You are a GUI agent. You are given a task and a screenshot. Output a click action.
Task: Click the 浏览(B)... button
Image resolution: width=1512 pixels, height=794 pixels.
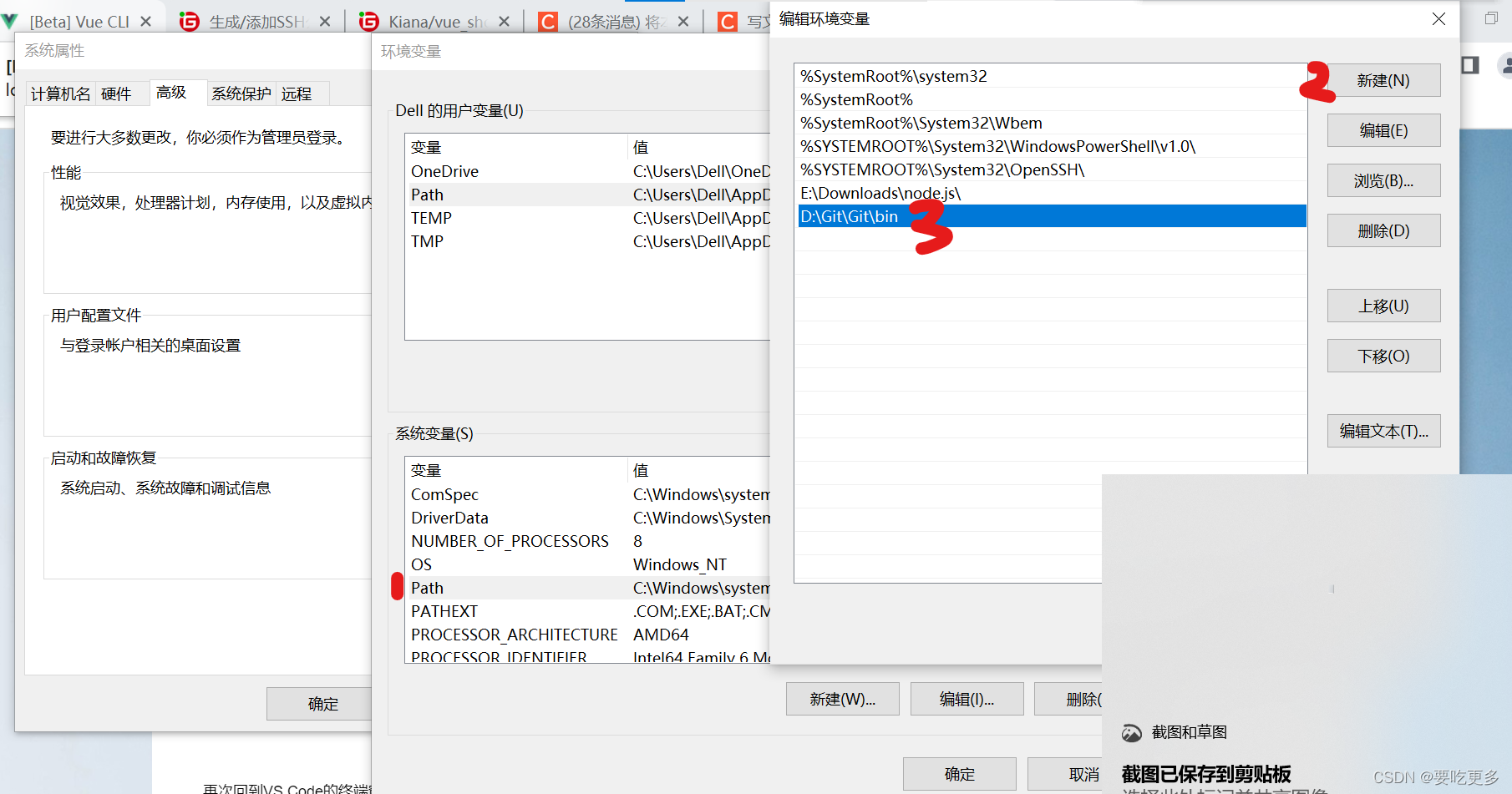point(1383,180)
